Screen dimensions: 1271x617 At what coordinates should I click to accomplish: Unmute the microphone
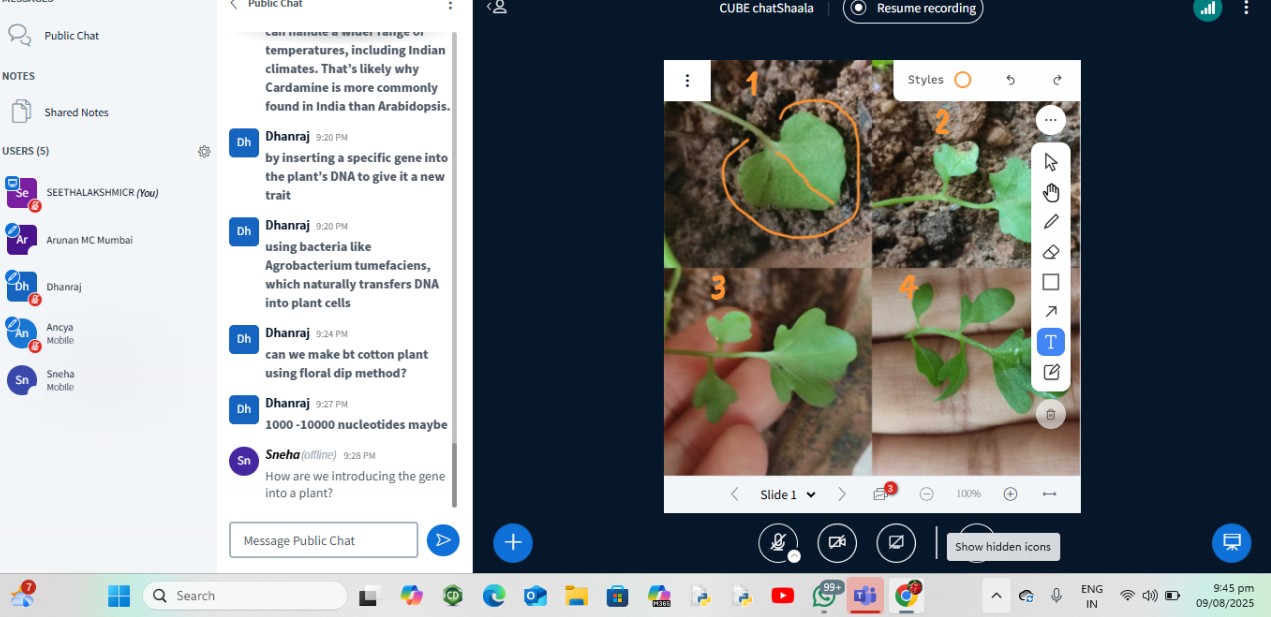pos(777,542)
